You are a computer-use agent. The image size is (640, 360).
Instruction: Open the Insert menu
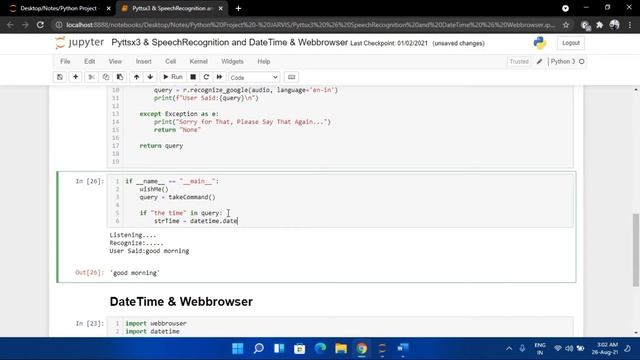click(143, 62)
